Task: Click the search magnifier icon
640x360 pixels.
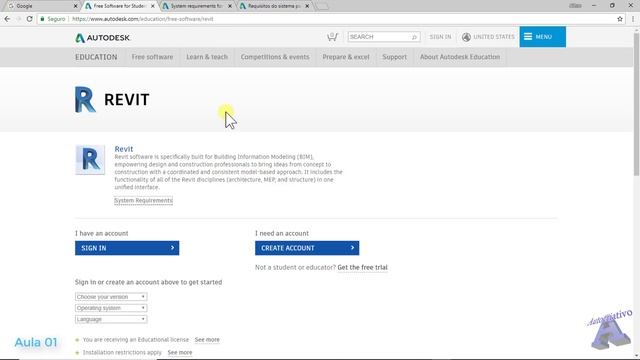Action: click(414, 37)
